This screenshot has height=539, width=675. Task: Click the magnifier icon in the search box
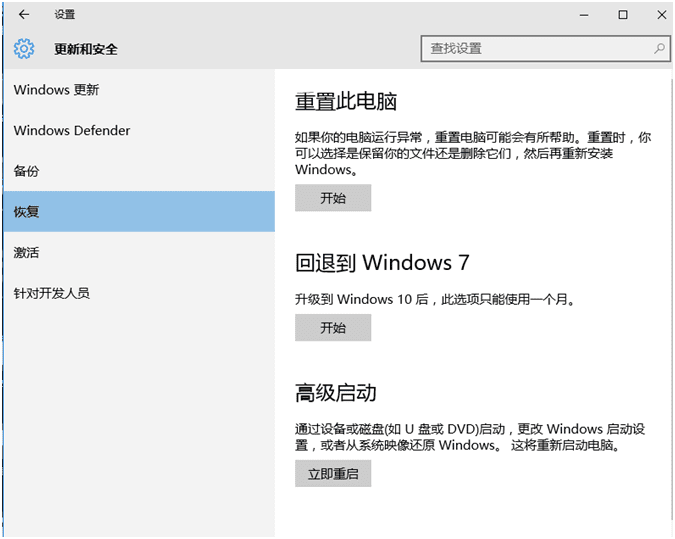pyautogui.click(x=660, y=48)
